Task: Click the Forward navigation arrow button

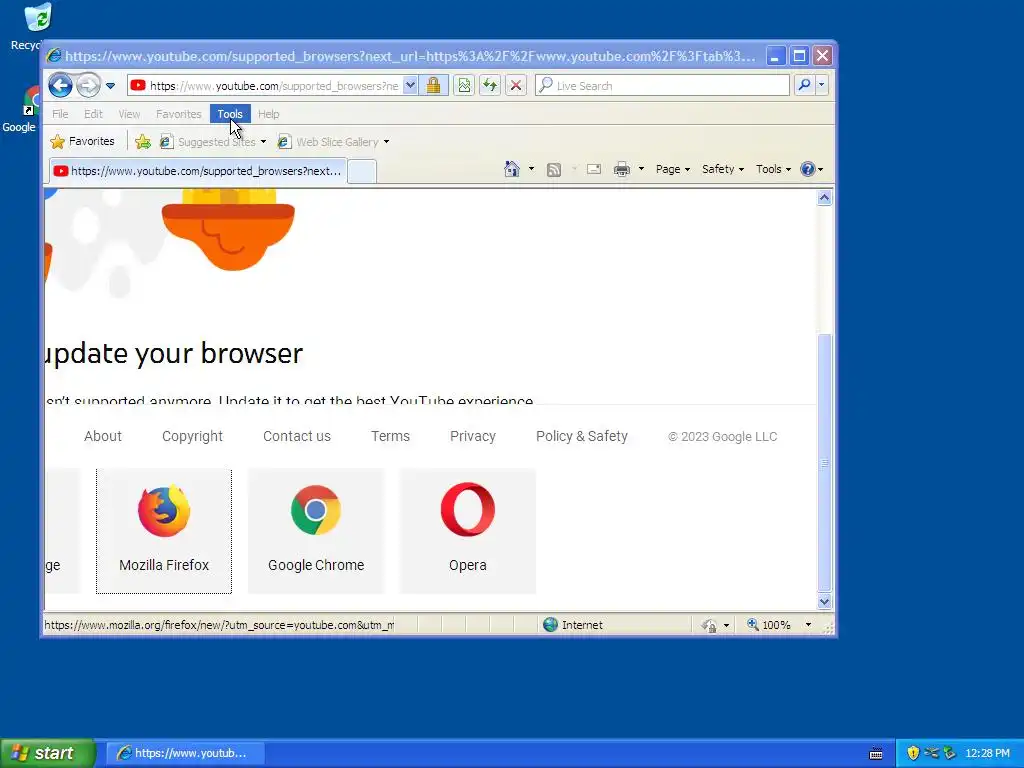Action: (x=88, y=85)
